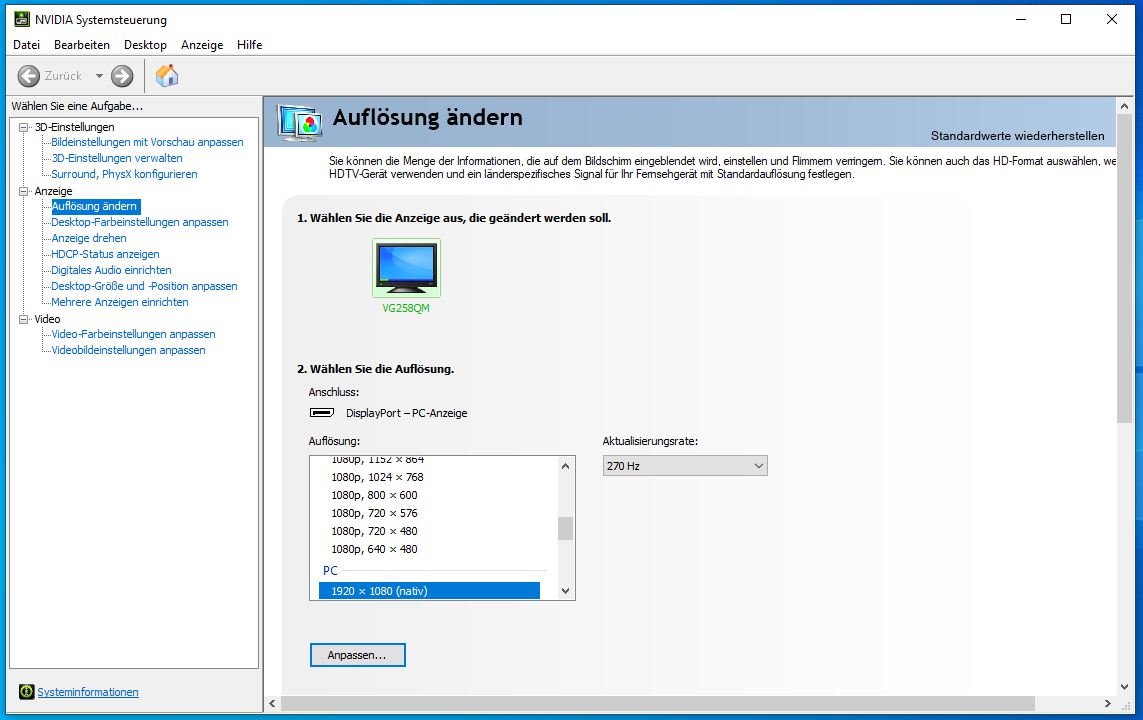
Task: Click main panel vertical scroll up arrow
Action: pos(1125,106)
